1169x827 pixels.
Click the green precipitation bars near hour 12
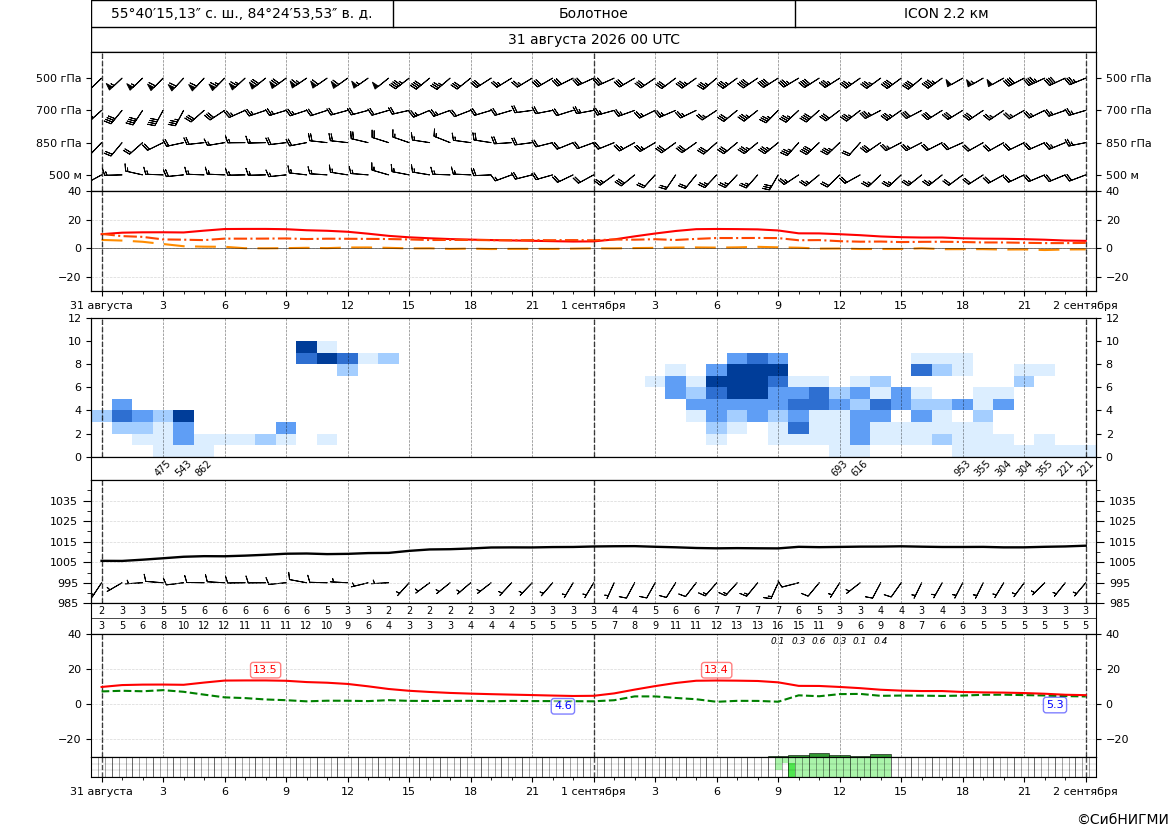[839, 767]
